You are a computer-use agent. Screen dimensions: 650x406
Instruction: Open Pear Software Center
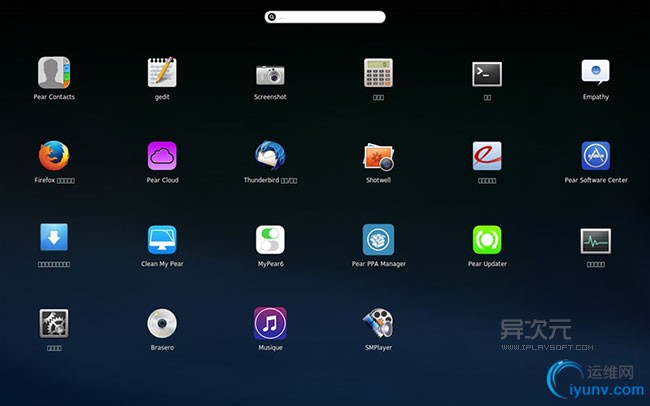pos(596,156)
